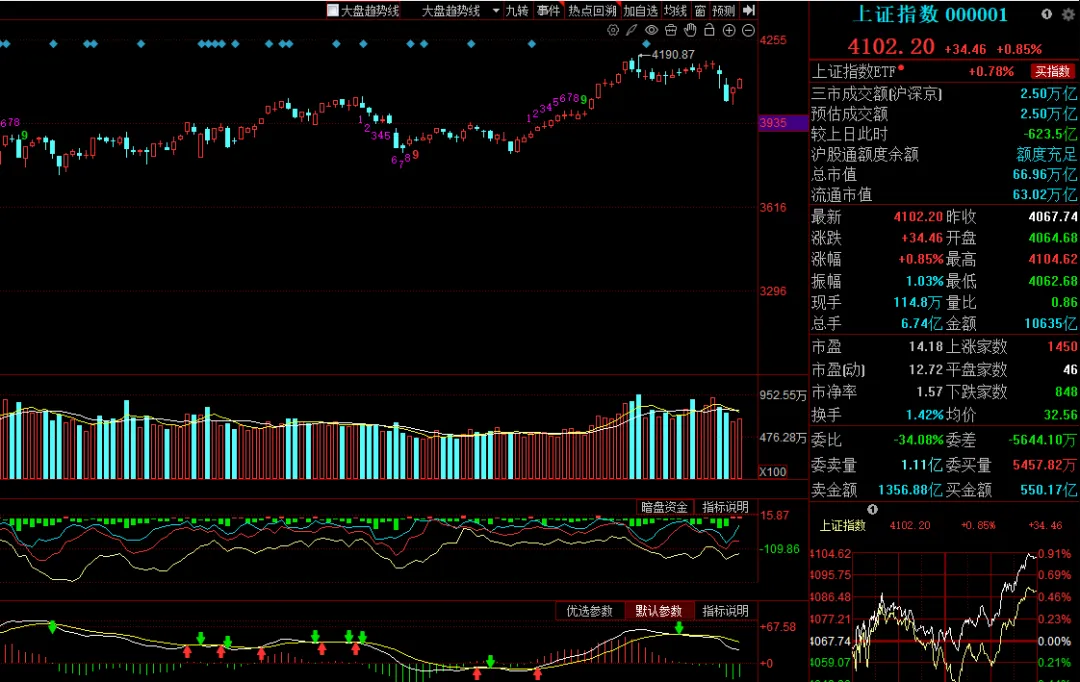Open chart settings gear icon

613,30
